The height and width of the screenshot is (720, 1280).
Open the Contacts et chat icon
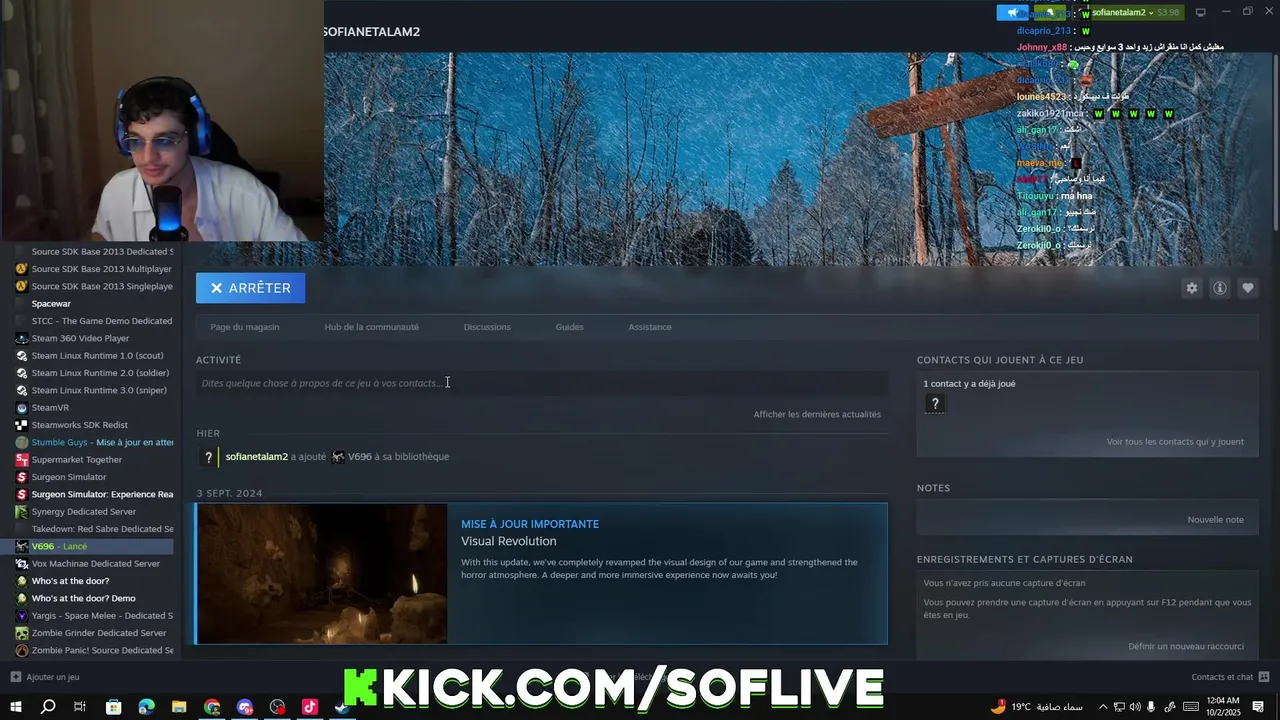click(1265, 677)
